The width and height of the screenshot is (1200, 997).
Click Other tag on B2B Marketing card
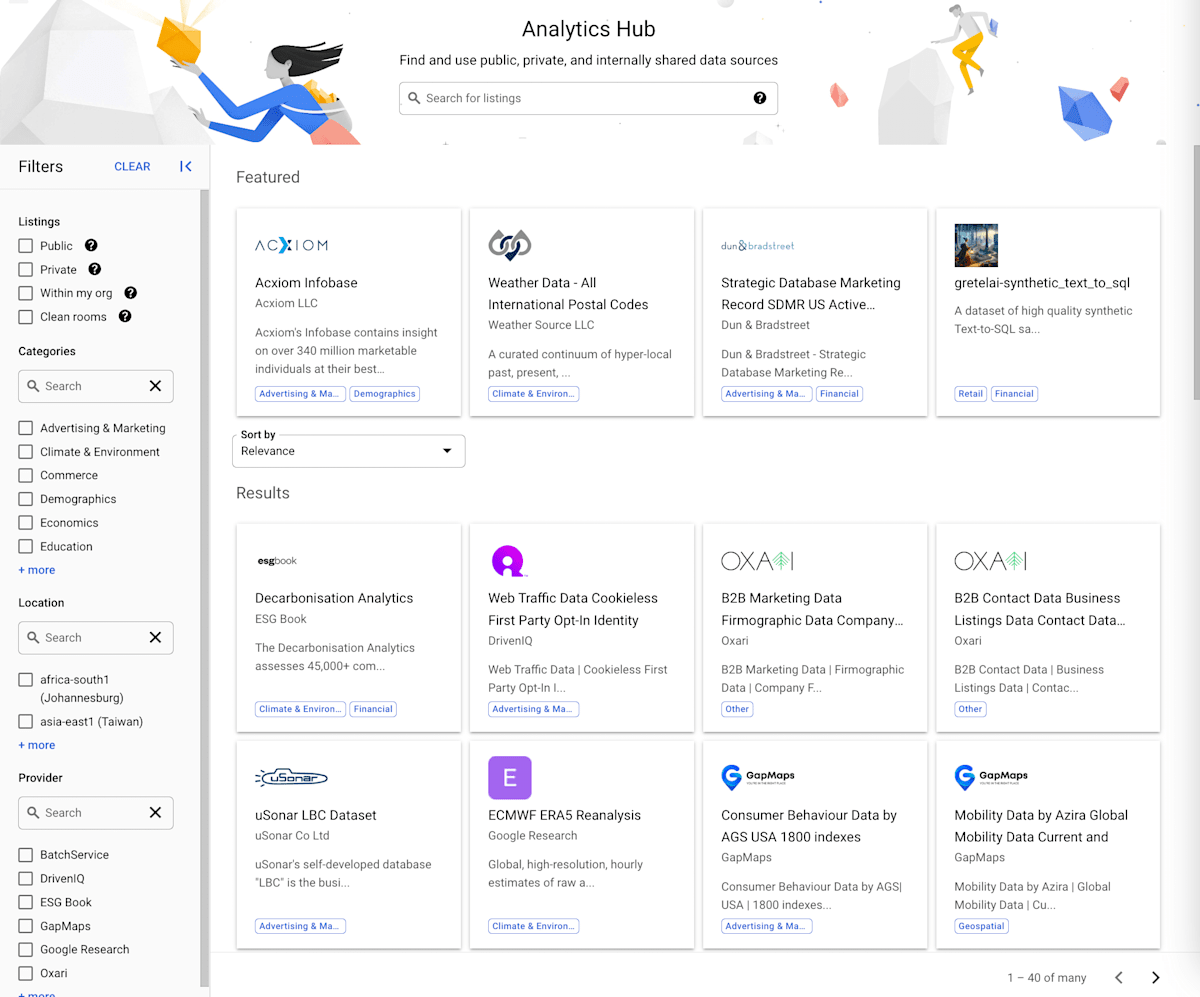(x=737, y=709)
